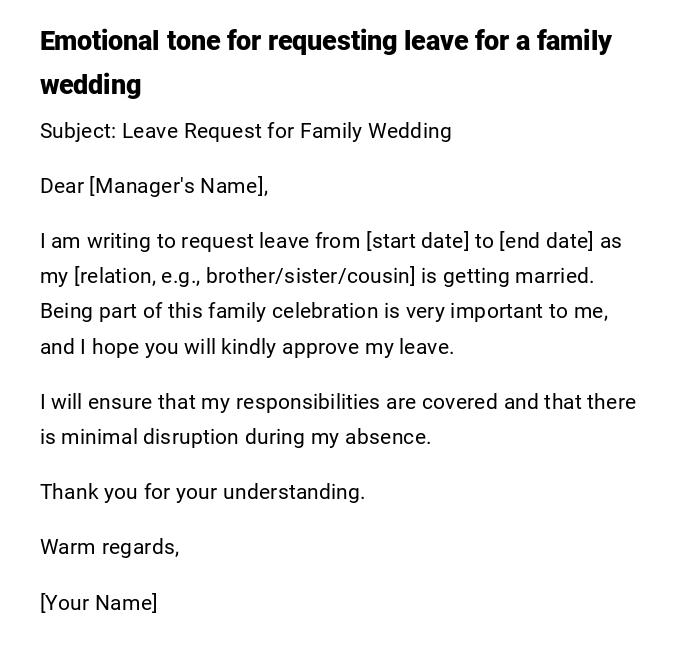Click the [Manager's Name] placeholder
Viewport: 700px width, 665px height.
pyautogui.click(x=178, y=186)
